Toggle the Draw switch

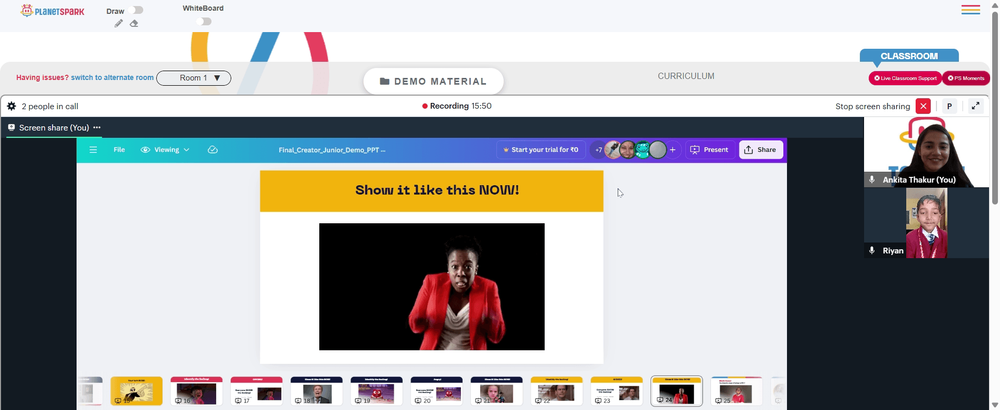pos(135,10)
